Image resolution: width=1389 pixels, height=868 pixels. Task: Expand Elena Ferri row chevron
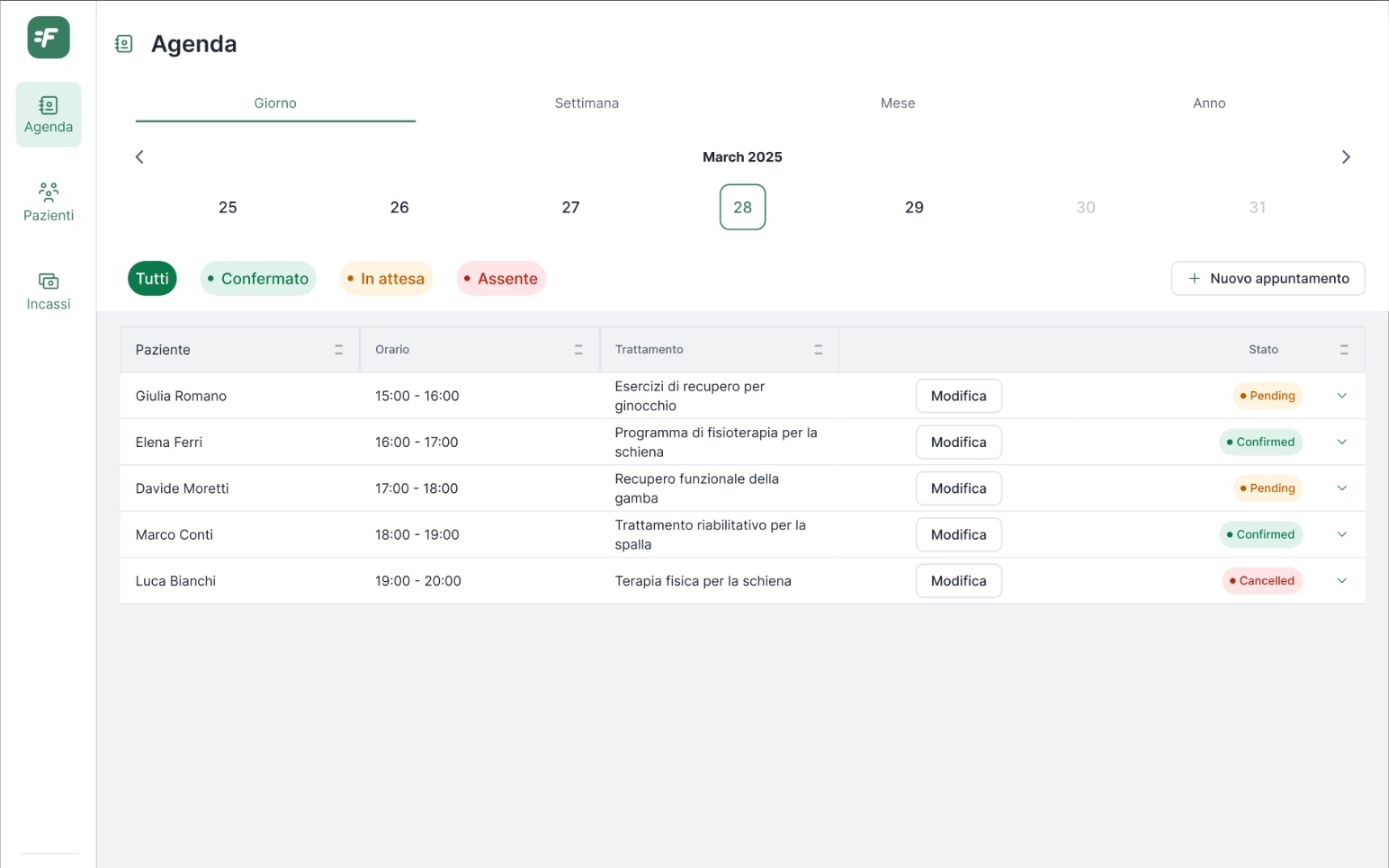1342,442
